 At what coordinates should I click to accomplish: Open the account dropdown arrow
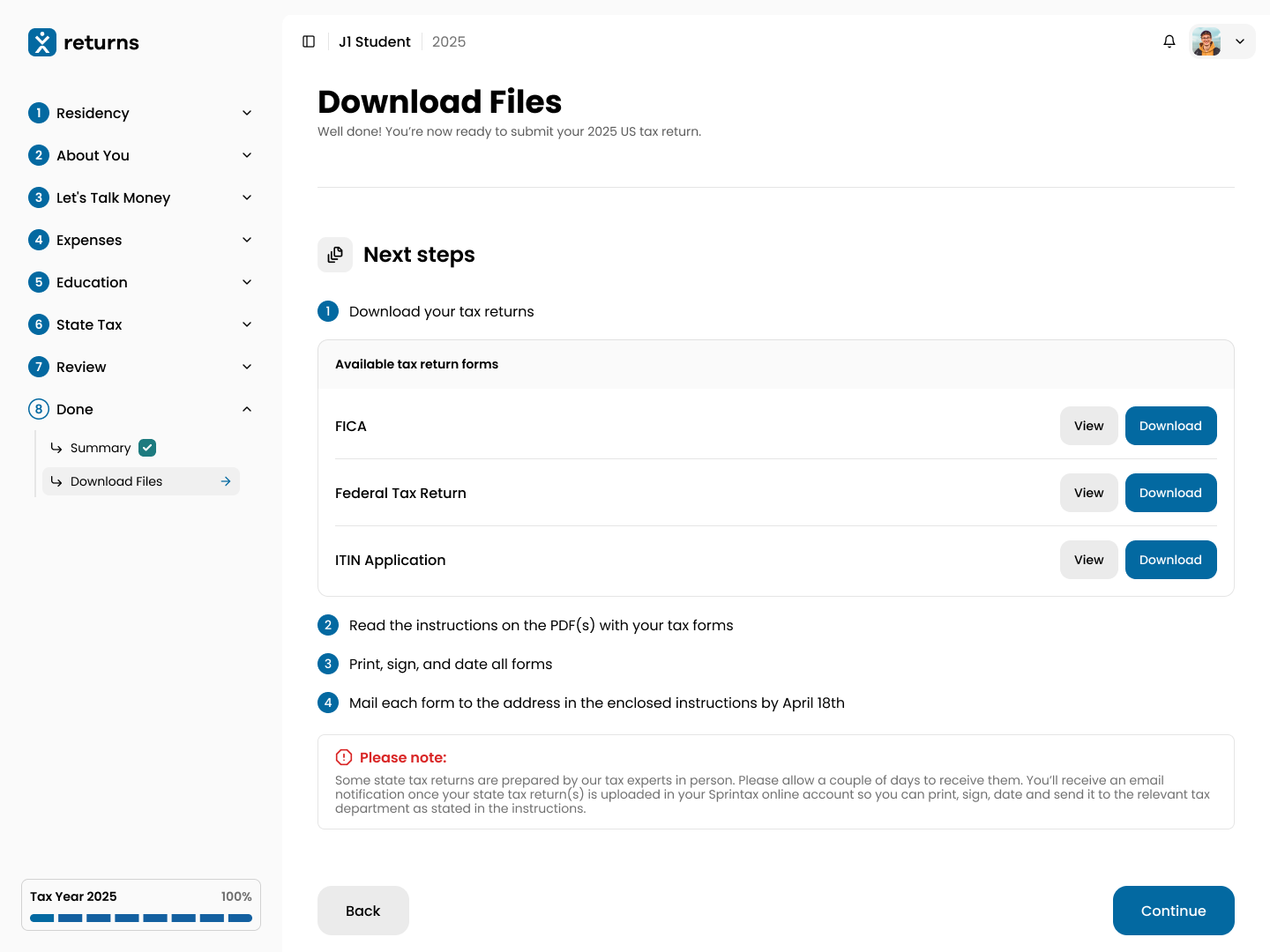pyautogui.click(x=1240, y=41)
